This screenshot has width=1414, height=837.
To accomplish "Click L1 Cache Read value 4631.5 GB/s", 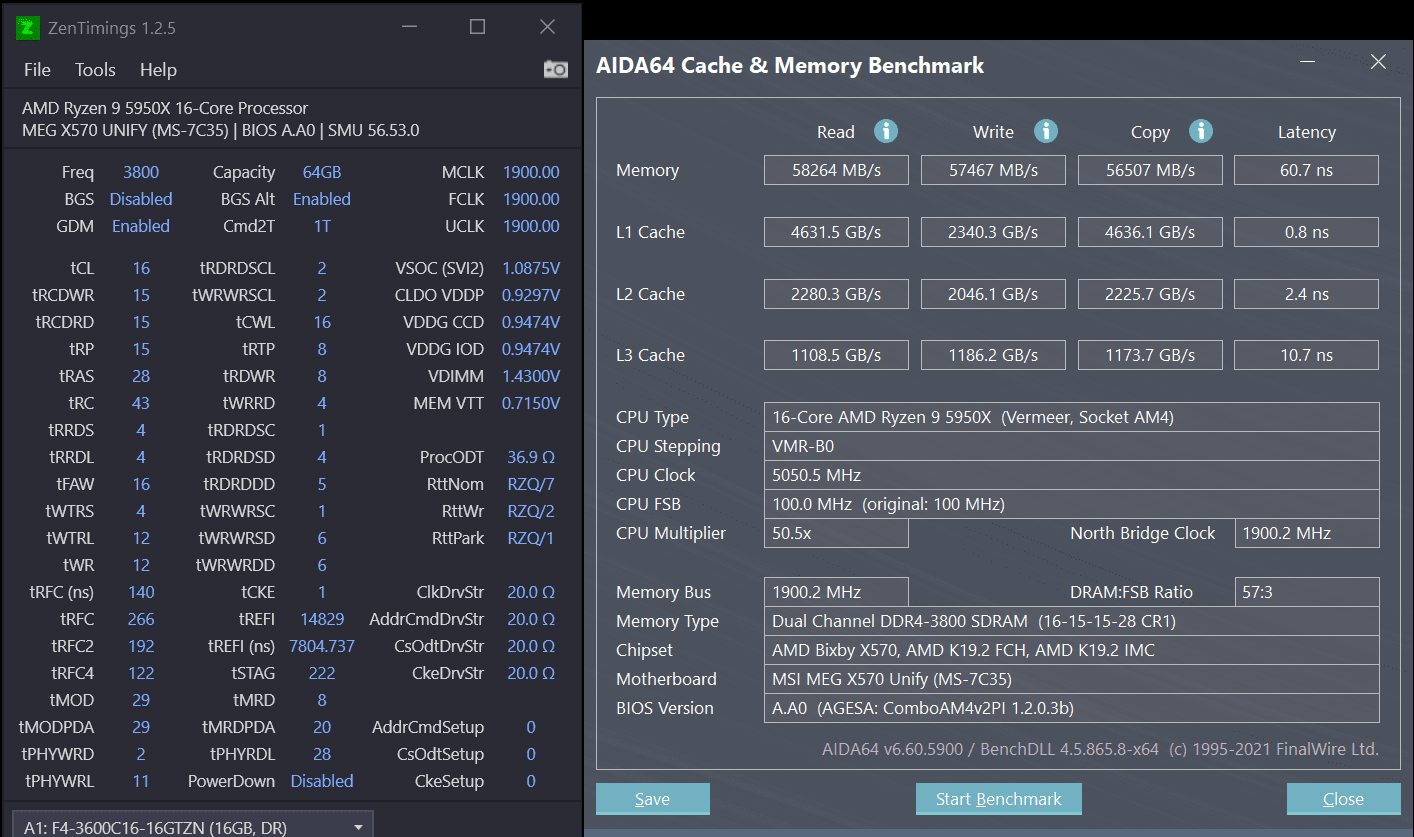I will pos(836,232).
